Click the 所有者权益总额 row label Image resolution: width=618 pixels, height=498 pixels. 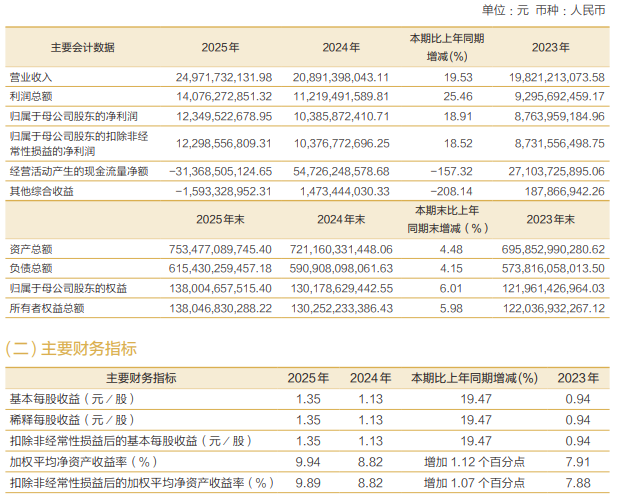pos(47,308)
